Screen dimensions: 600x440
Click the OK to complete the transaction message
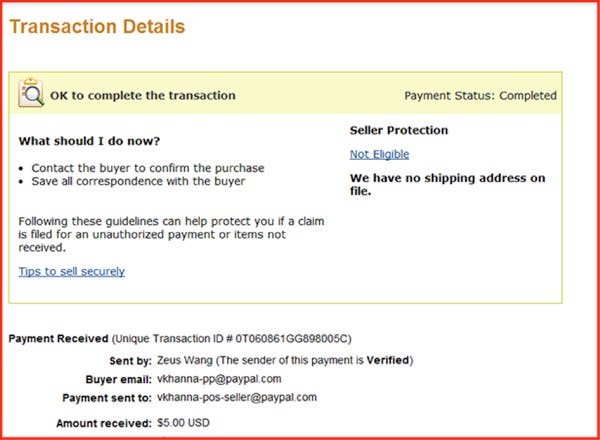(x=143, y=96)
